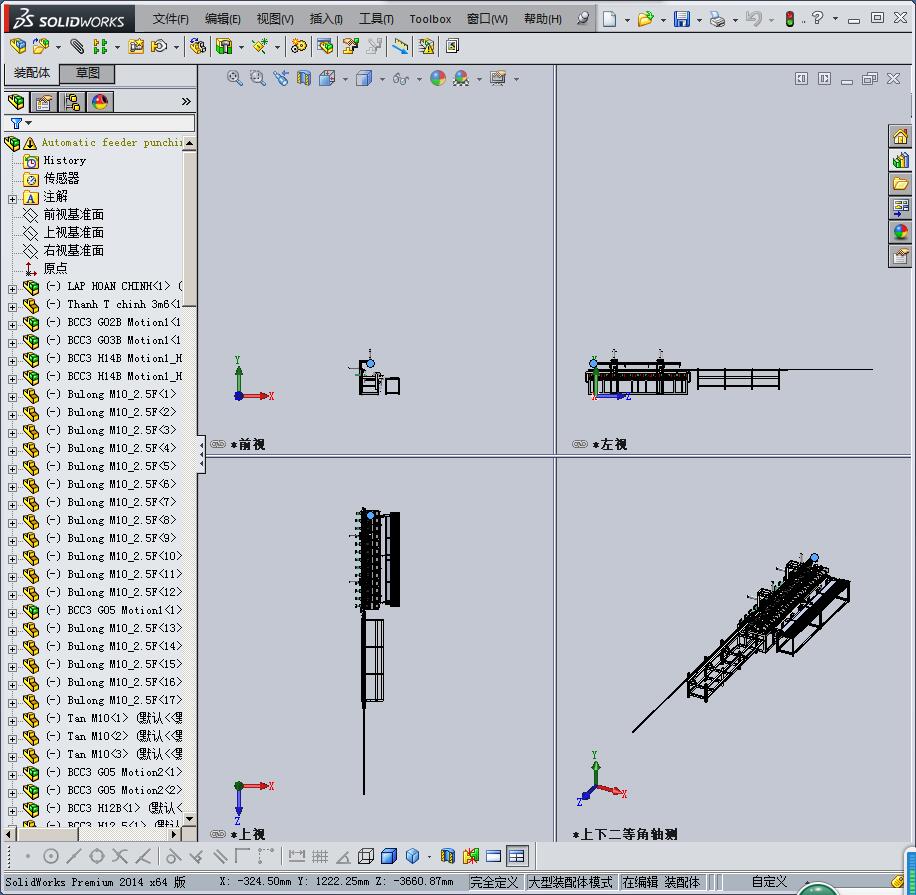The image size is (916, 895).
Task: Click the Exploded View icon
Action: 351,46
